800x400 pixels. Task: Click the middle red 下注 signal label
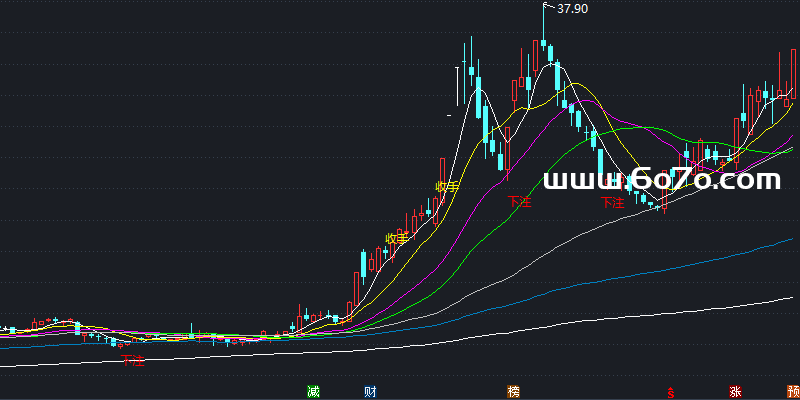point(519,203)
